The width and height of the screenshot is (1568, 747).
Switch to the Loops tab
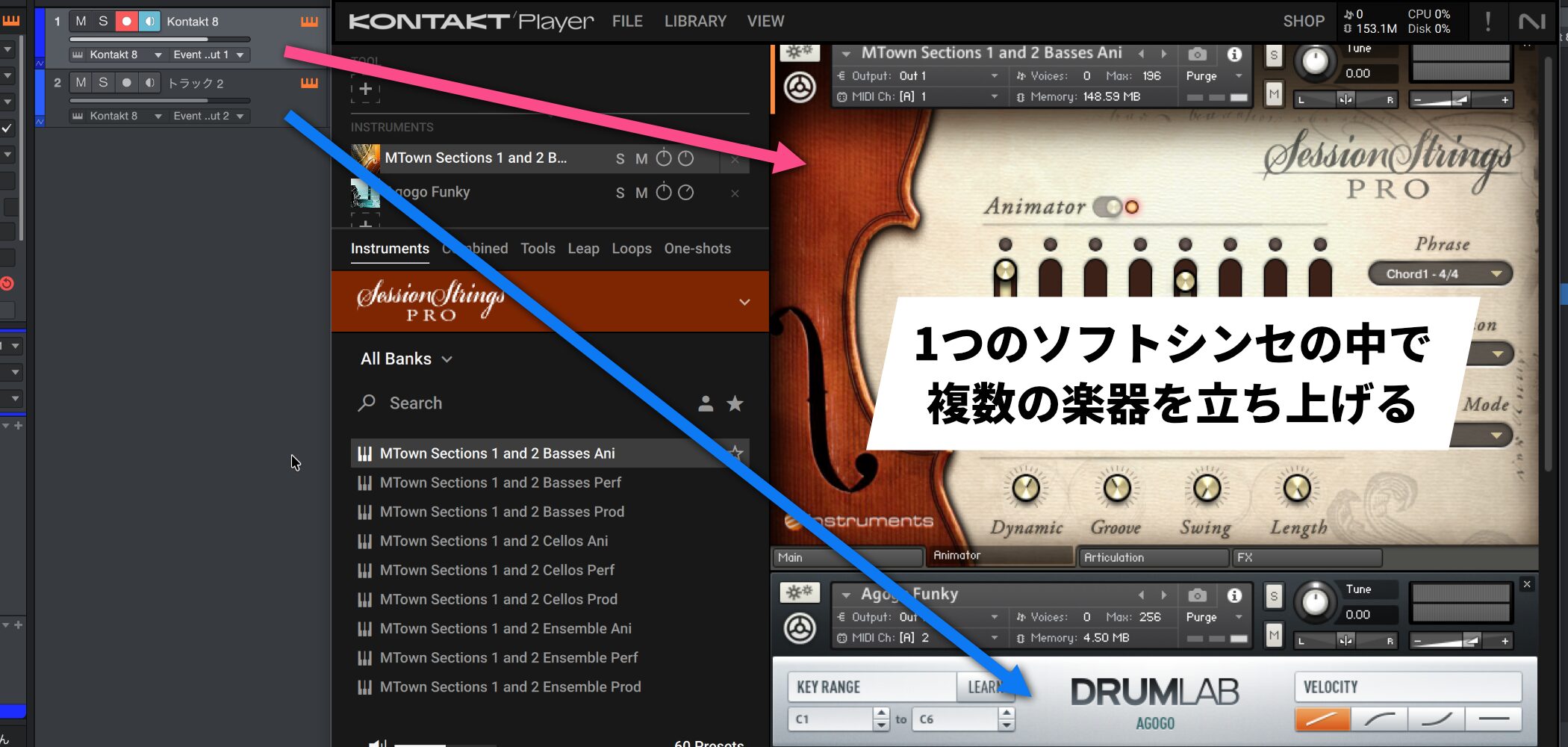[x=631, y=249]
